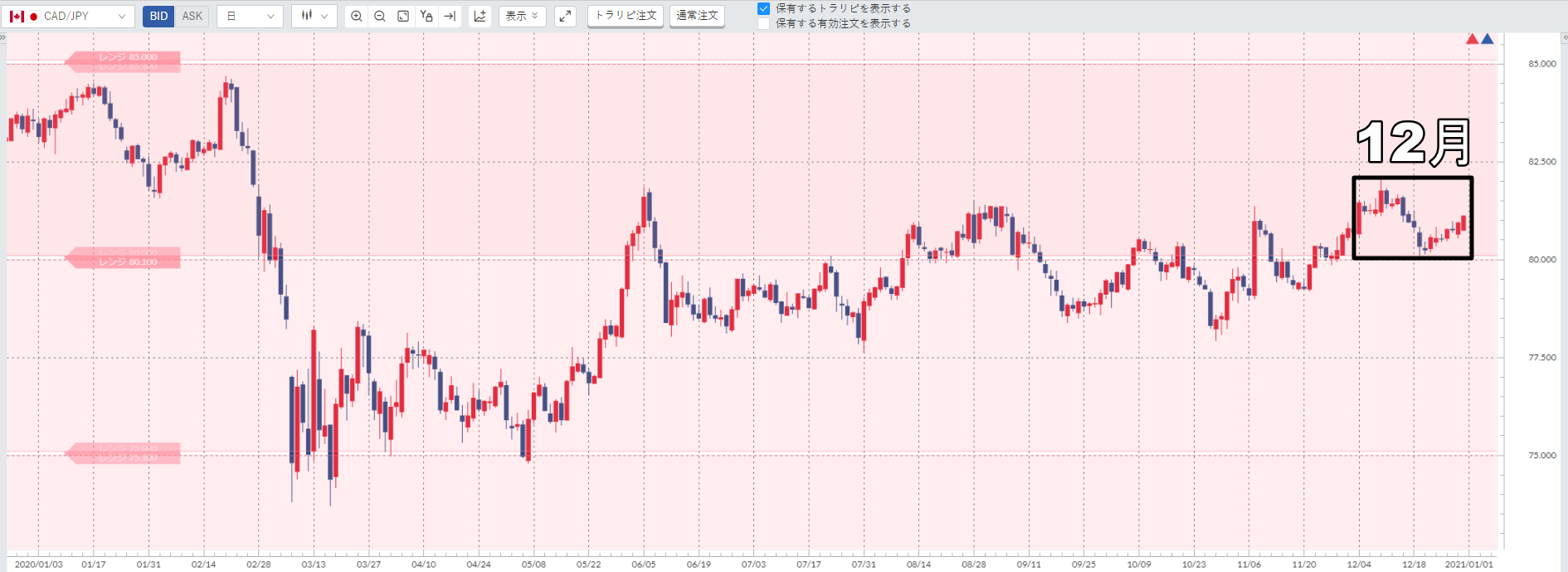
Task: Open the candlestick chart type dropdown
Action: click(x=314, y=16)
